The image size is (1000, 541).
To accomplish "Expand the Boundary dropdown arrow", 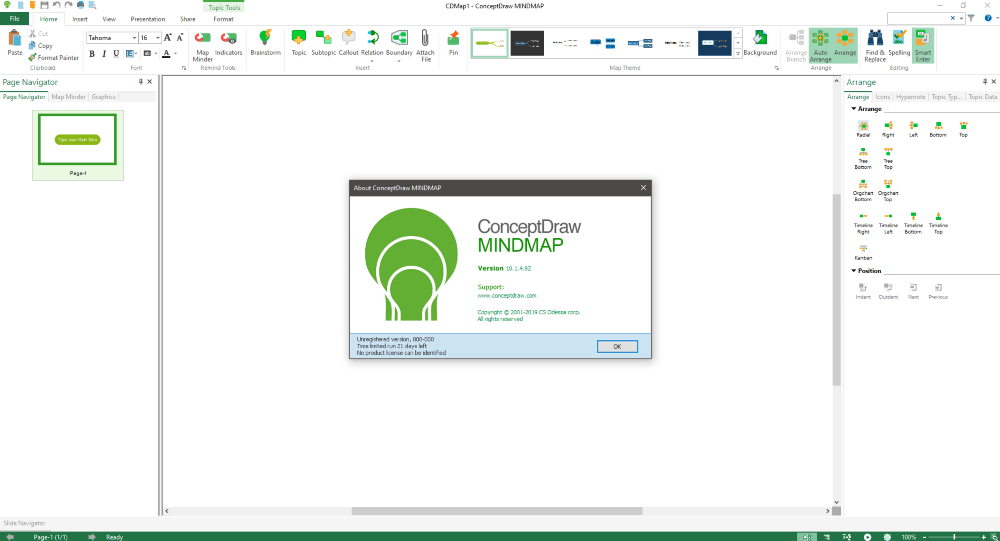I will (x=399, y=61).
